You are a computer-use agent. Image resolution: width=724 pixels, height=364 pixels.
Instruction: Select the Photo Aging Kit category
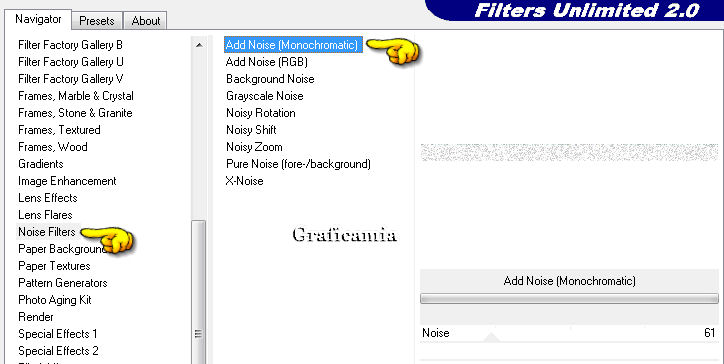tap(54, 300)
